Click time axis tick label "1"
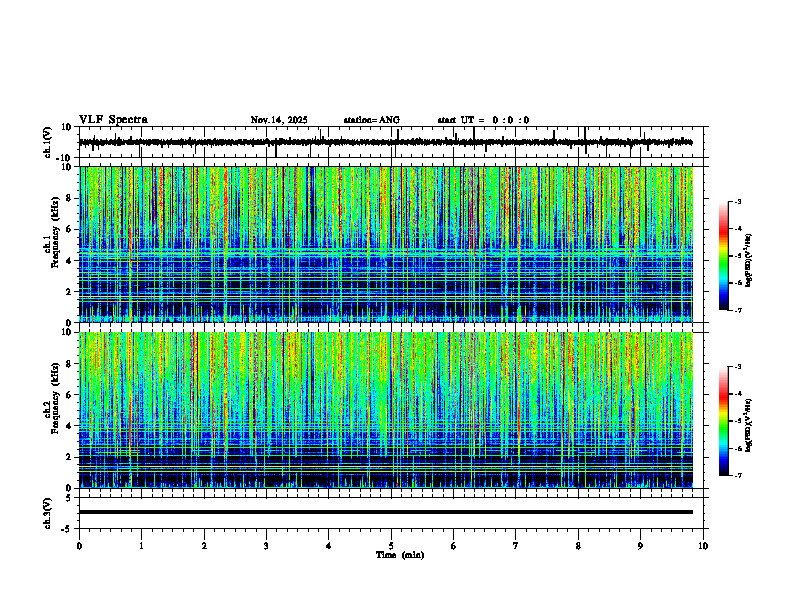This screenshot has height=612, width=792. (x=141, y=546)
